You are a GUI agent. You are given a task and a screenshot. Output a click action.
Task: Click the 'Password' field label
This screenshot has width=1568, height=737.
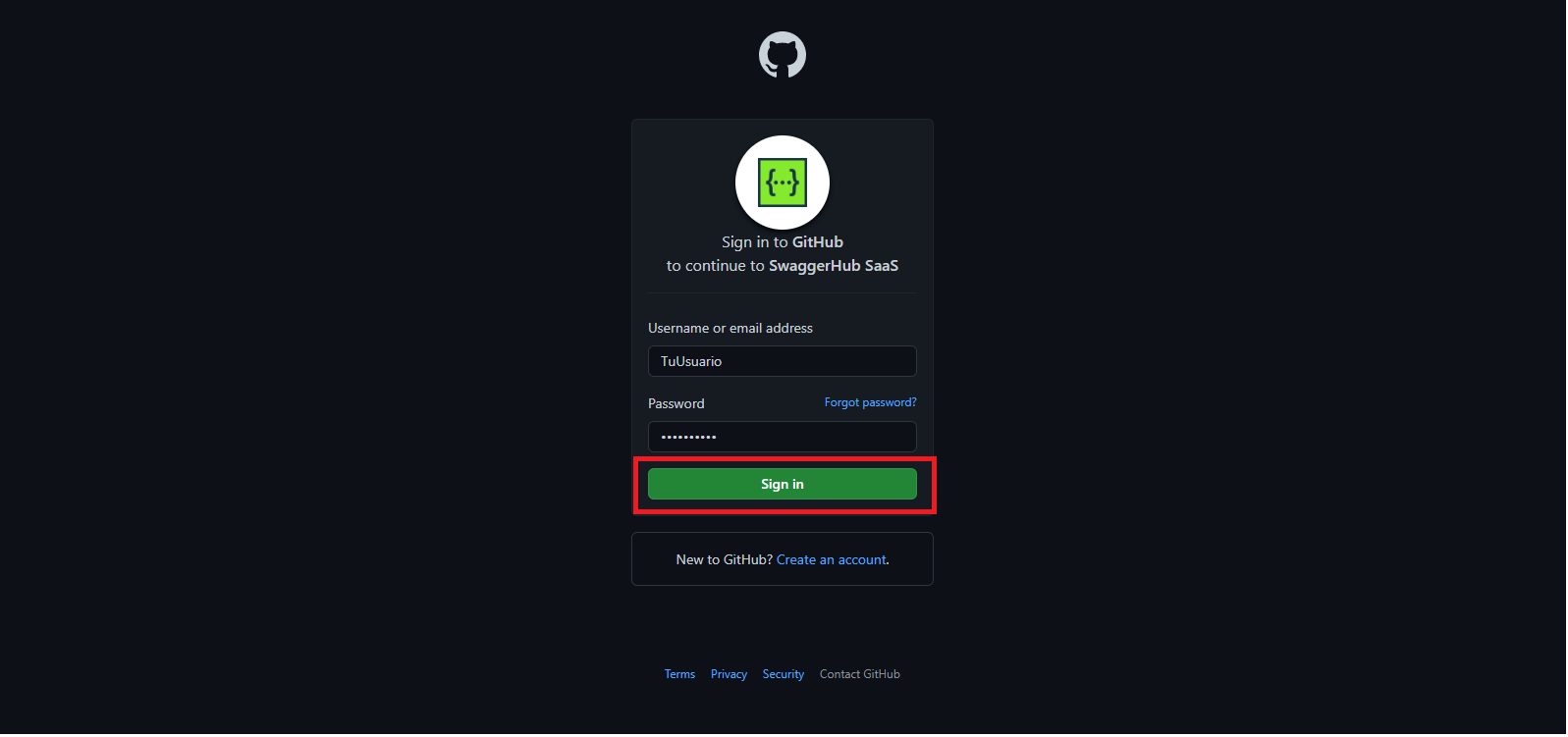tap(676, 403)
